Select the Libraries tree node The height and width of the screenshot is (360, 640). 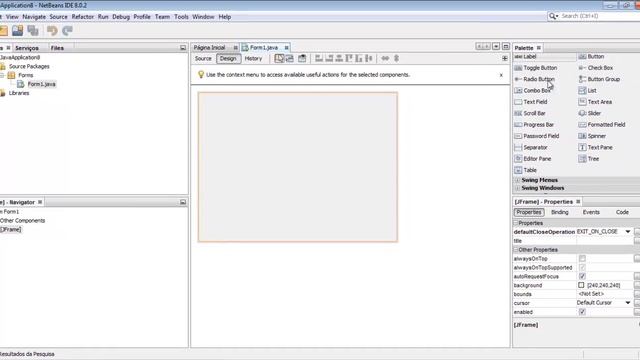point(19,93)
